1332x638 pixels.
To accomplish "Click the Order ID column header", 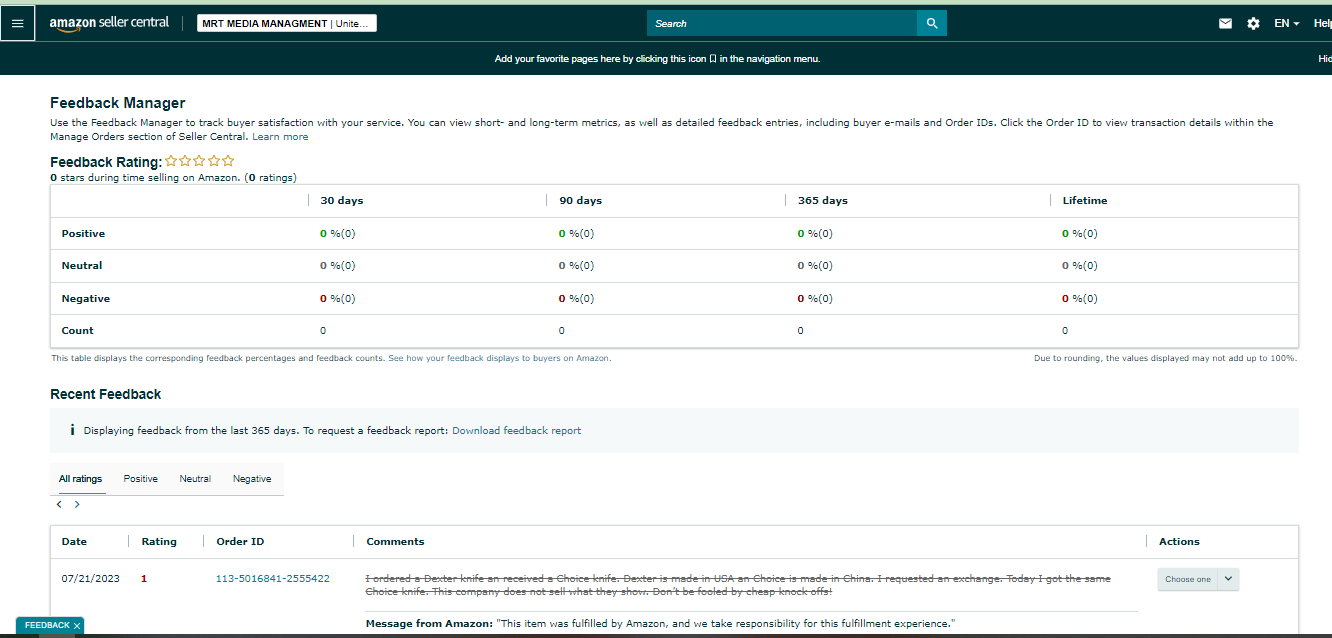I will (240, 542).
